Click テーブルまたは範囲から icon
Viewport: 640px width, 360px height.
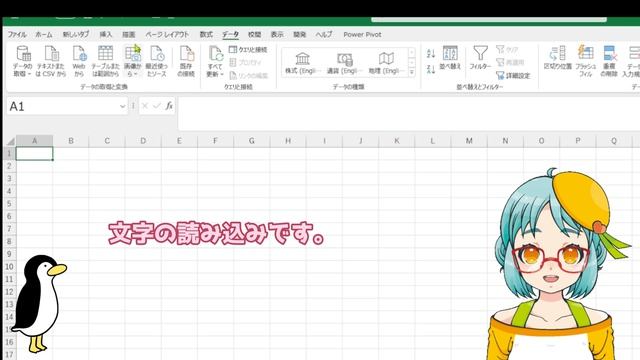(105, 61)
